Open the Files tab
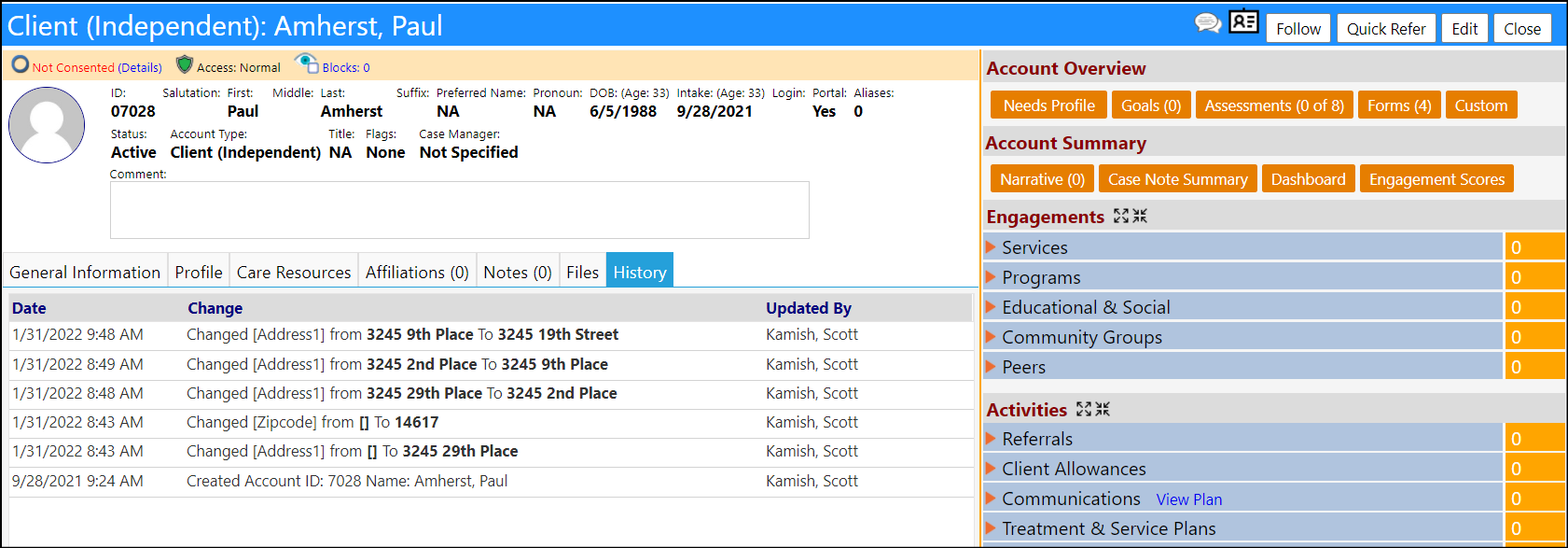The height and width of the screenshot is (548, 1568). point(582,272)
